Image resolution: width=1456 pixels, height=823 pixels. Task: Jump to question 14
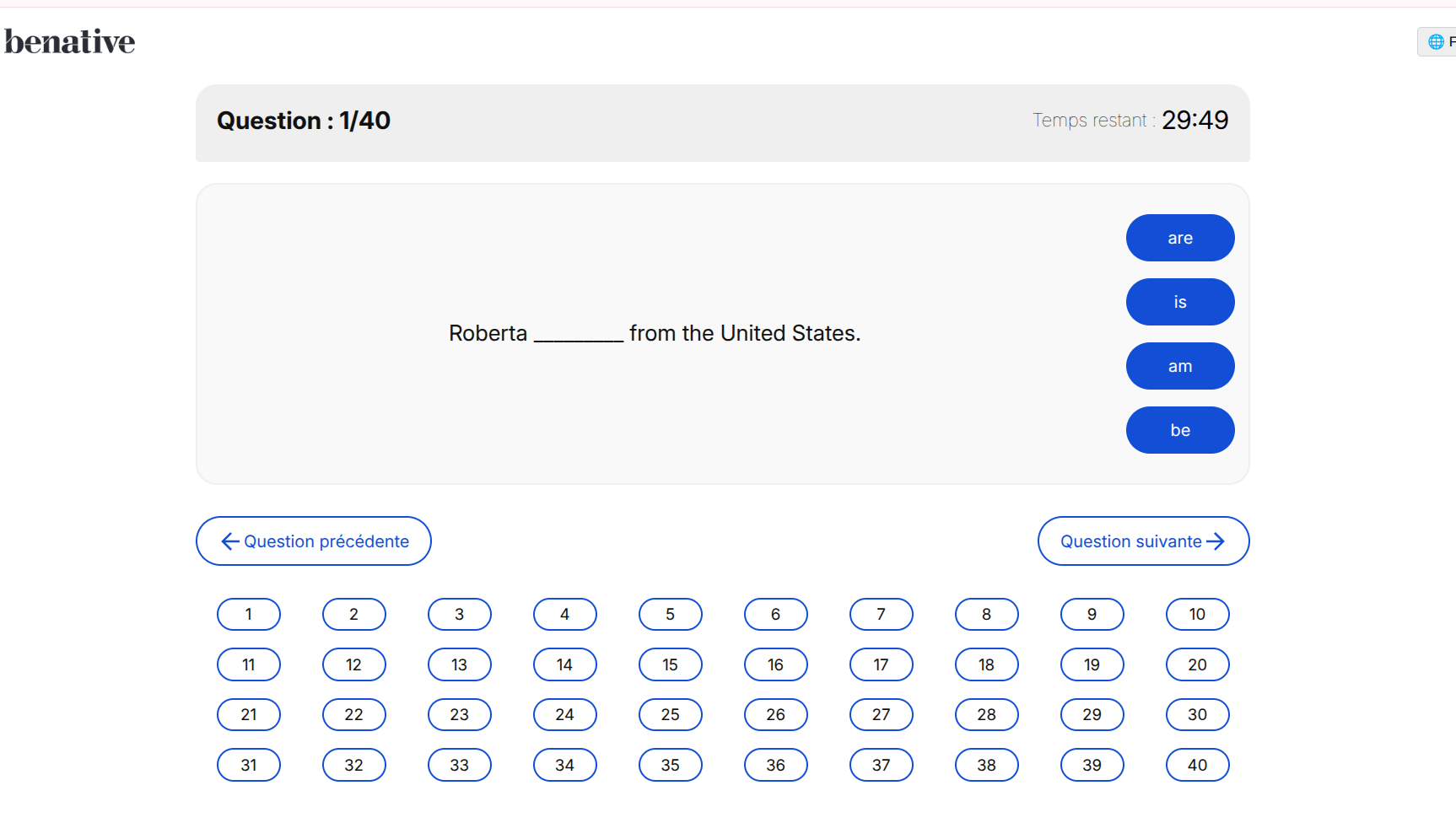pyautogui.click(x=565, y=664)
